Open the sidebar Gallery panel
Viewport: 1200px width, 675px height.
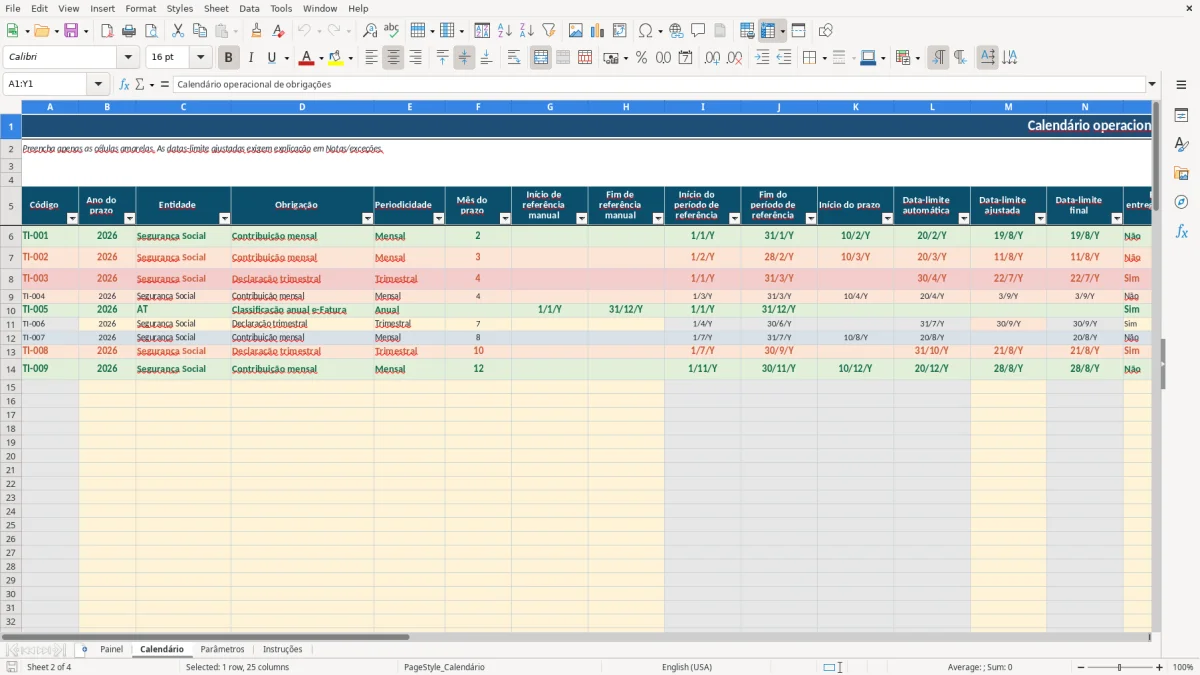point(1181,173)
